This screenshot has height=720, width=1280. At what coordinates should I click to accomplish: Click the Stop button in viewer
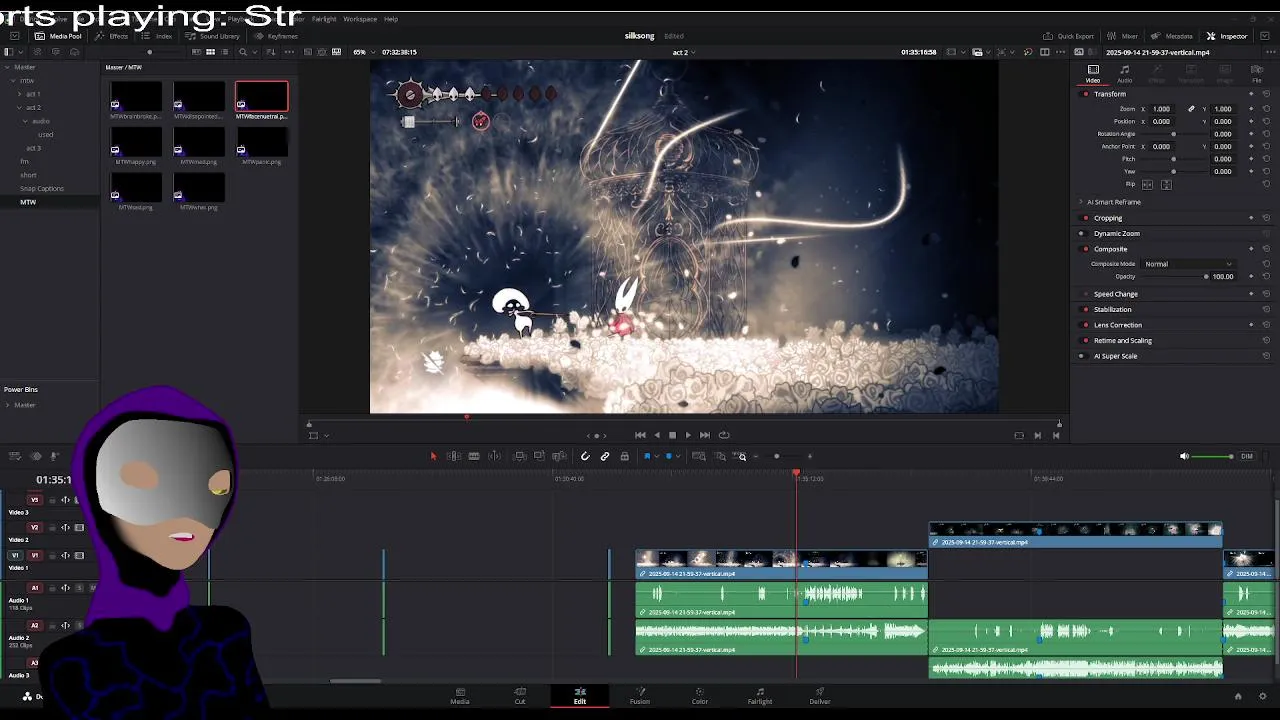tap(672, 435)
